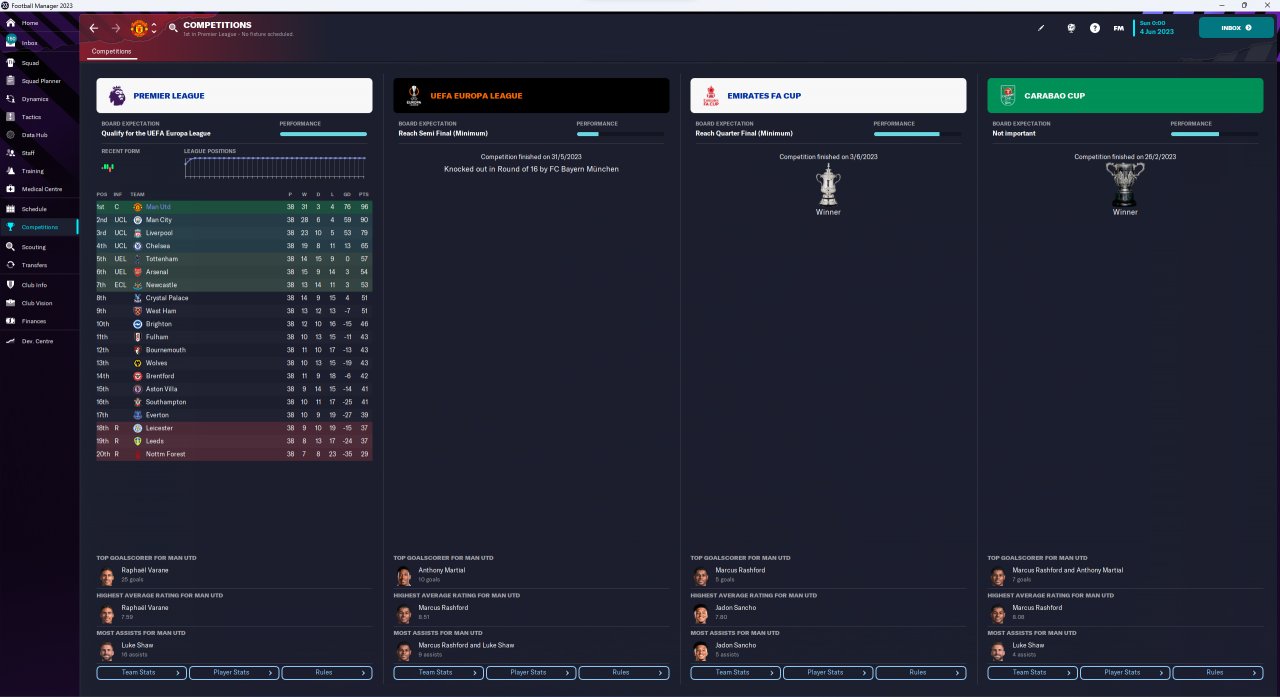
Task: Click the Carabao Cup trophy image
Action: click(1125, 184)
